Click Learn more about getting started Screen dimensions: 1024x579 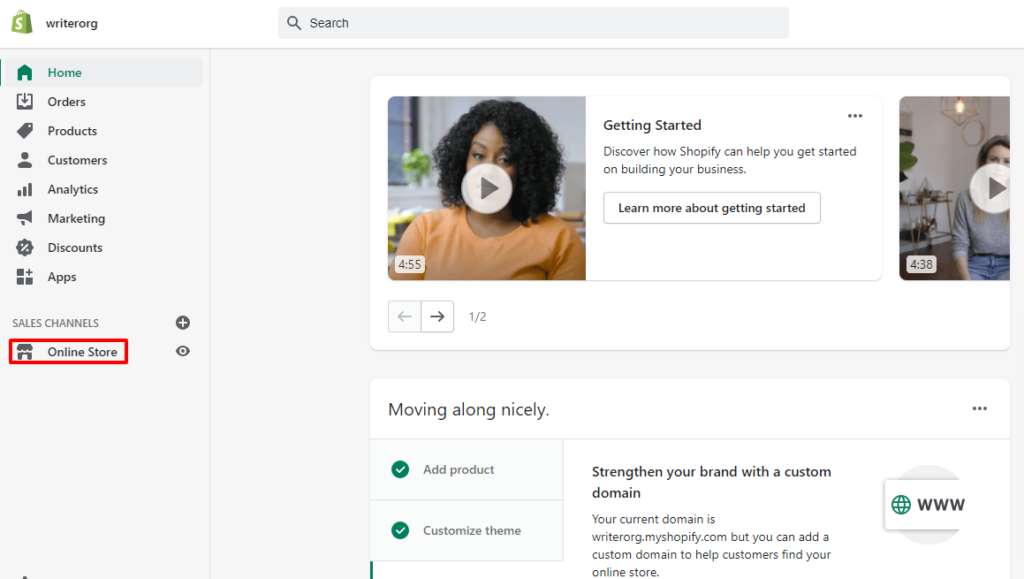(711, 208)
